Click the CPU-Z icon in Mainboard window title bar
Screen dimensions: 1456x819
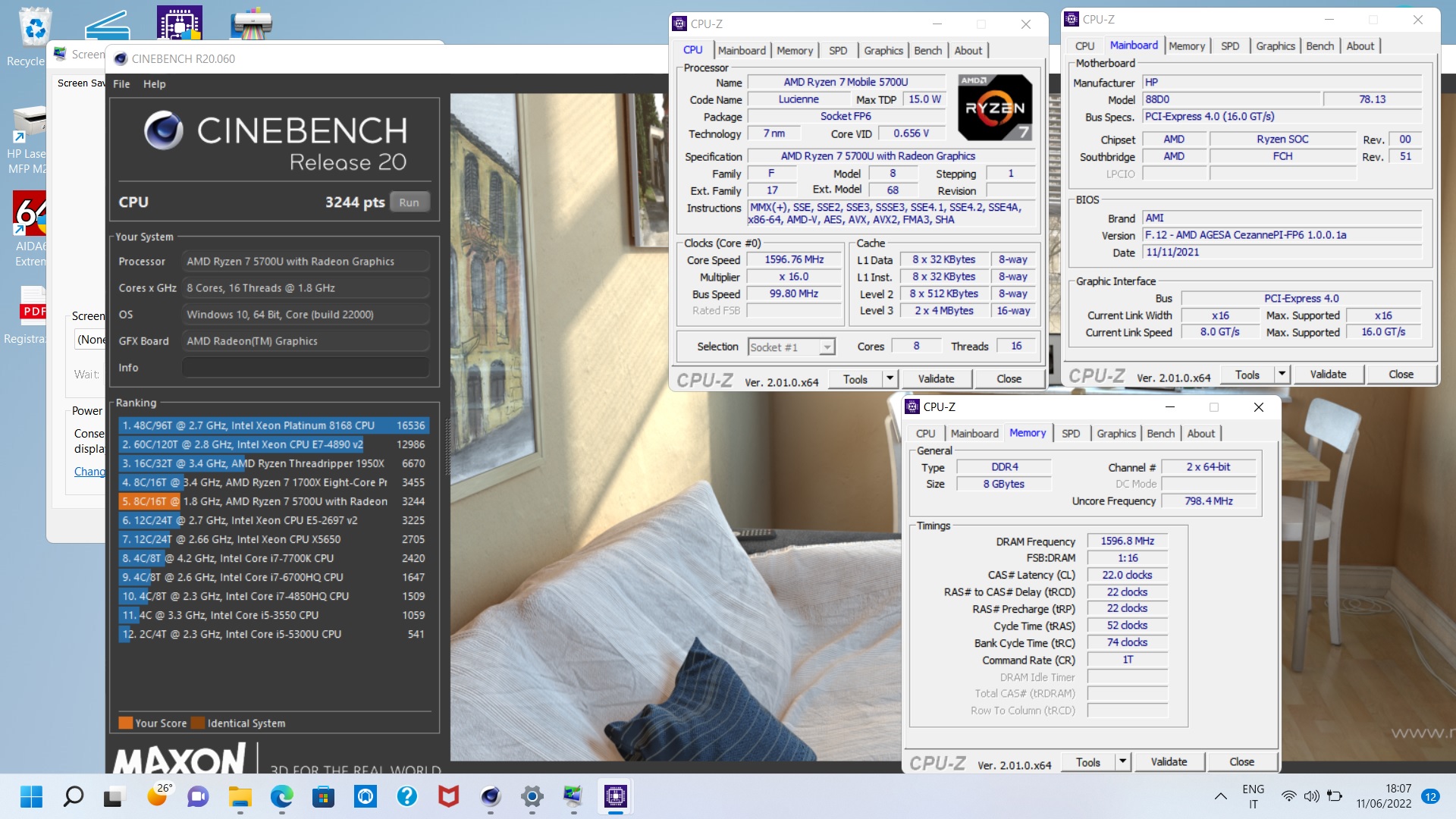1072,19
